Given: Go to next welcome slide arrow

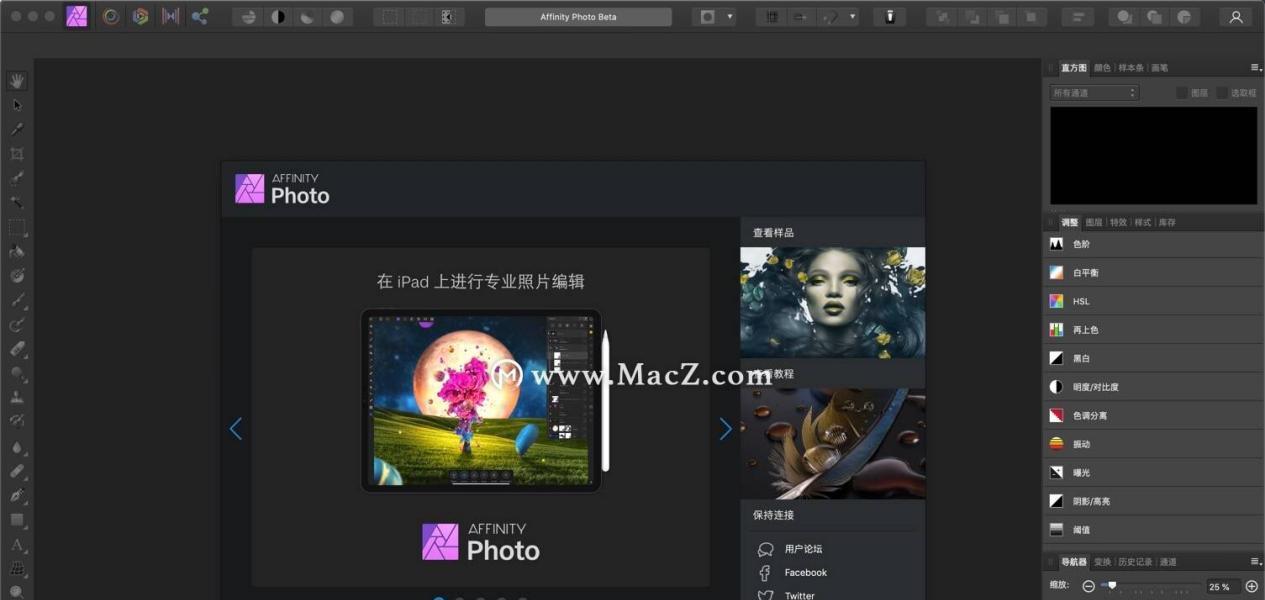Looking at the screenshot, I should 726,429.
